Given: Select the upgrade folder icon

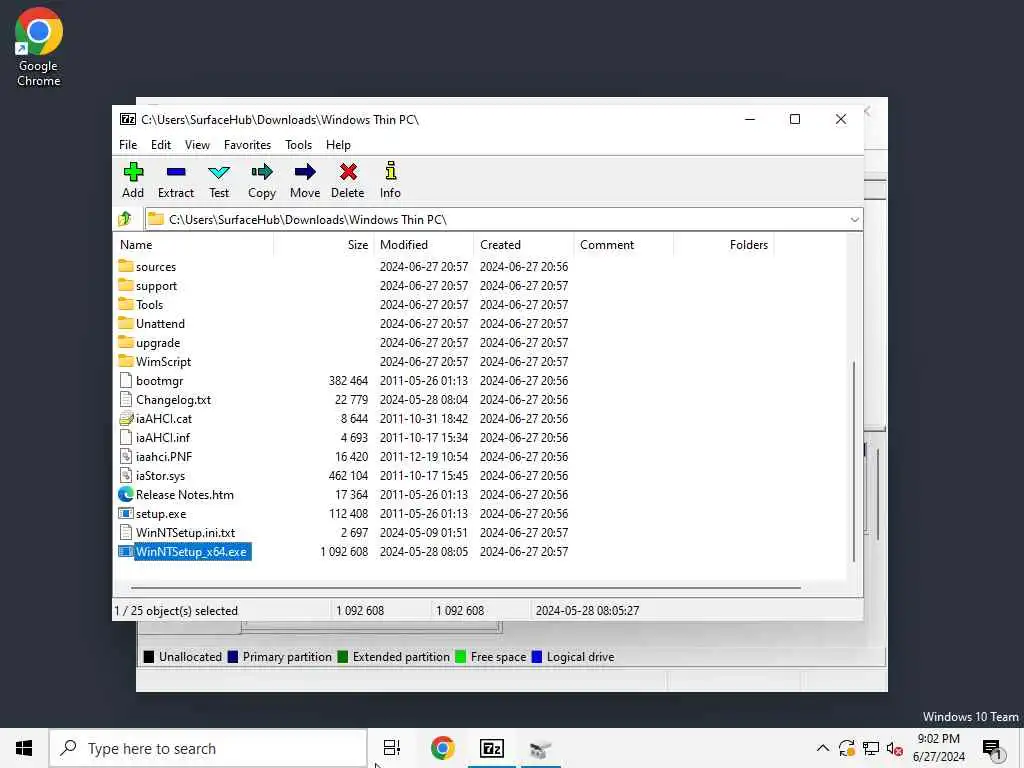Looking at the screenshot, I should [126, 342].
